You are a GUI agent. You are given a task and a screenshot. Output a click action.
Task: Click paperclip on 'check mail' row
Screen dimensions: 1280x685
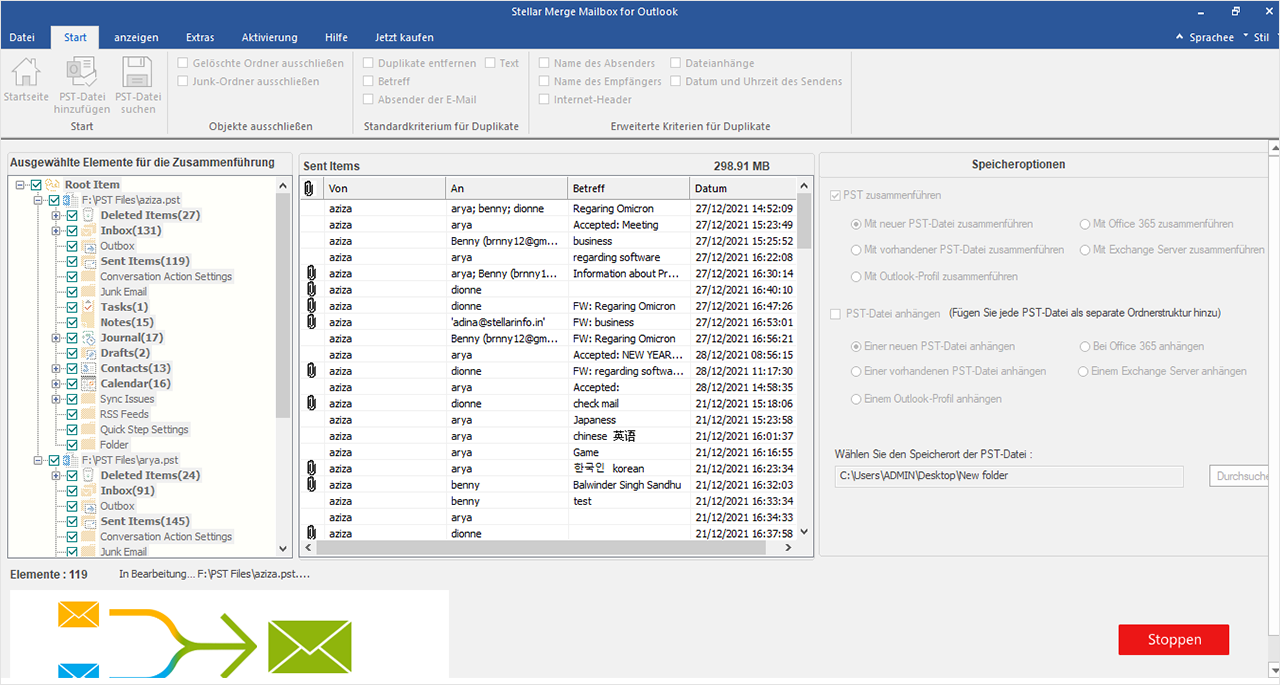tap(309, 403)
